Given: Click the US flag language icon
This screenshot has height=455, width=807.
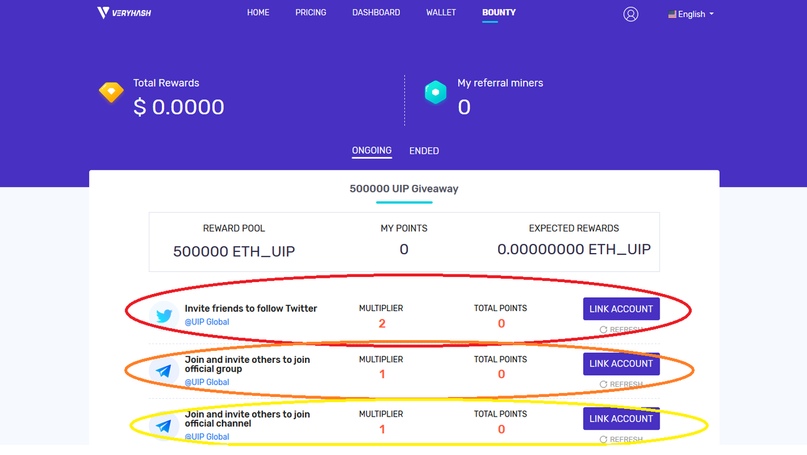Looking at the screenshot, I should pos(672,14).
